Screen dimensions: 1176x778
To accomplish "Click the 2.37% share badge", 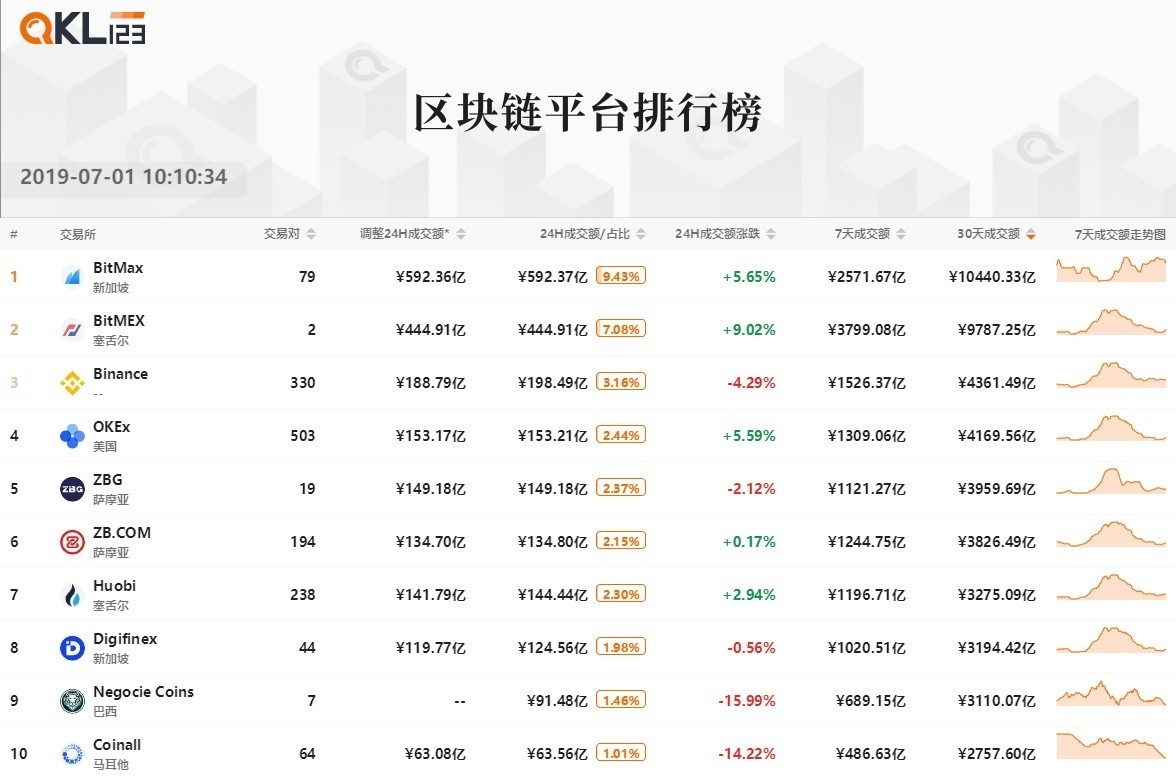I will (x=621, y=488).
